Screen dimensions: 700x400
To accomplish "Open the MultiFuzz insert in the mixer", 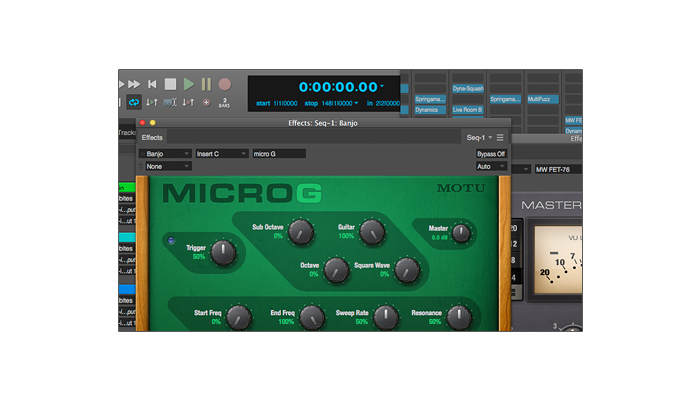I will [x=542, y=99].
